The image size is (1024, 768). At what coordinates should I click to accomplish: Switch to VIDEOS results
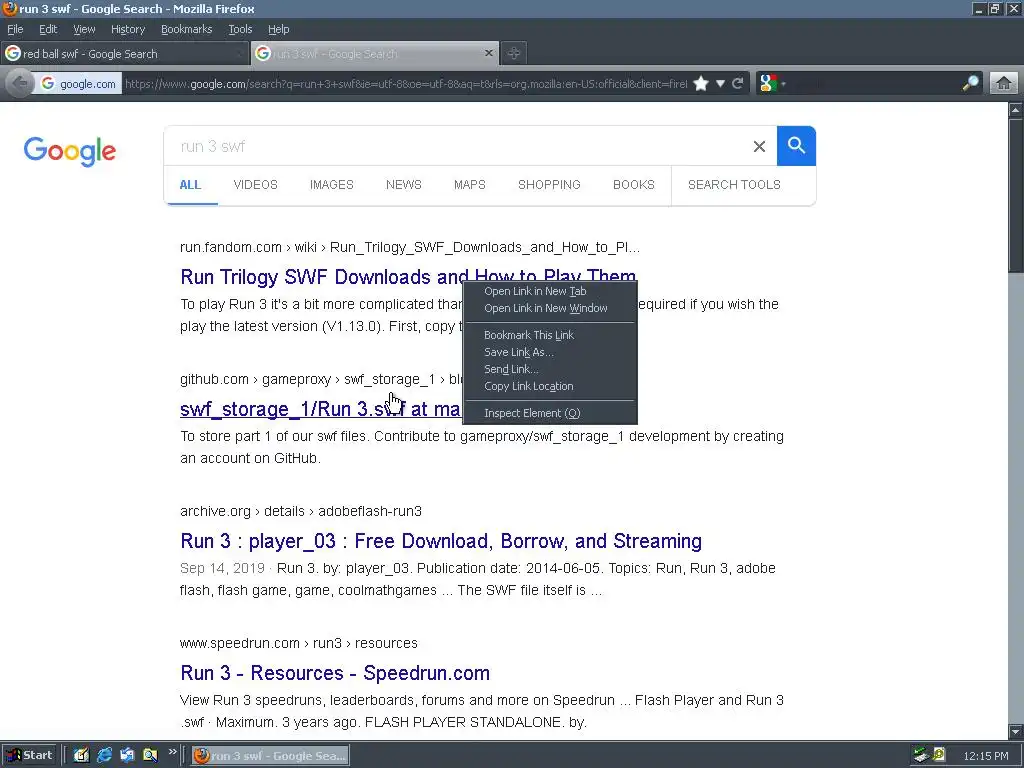(255, 185)
